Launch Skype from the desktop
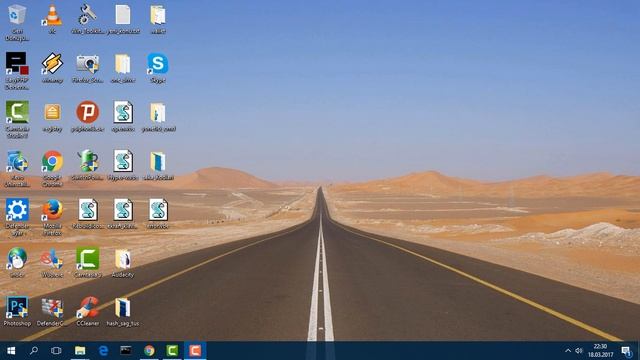 (158, 64)
